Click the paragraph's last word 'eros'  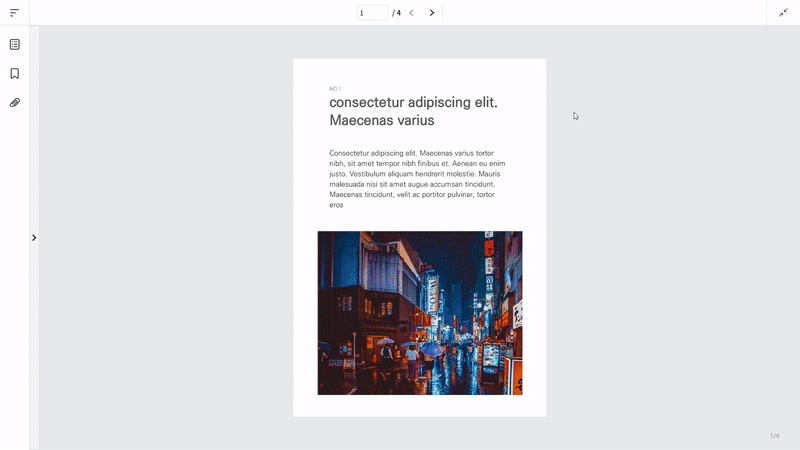tap(336, 205)
